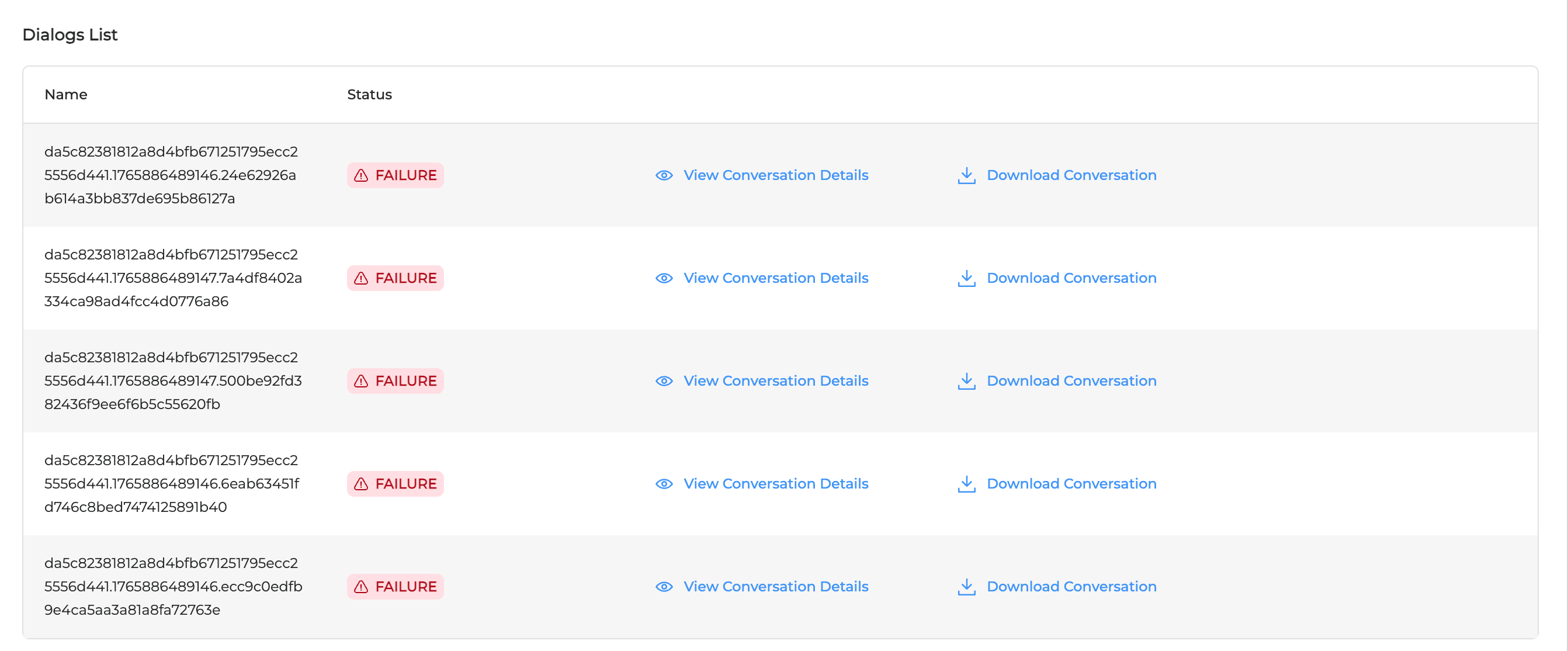Open View Conversation Details for last dialog

[775, 587]
